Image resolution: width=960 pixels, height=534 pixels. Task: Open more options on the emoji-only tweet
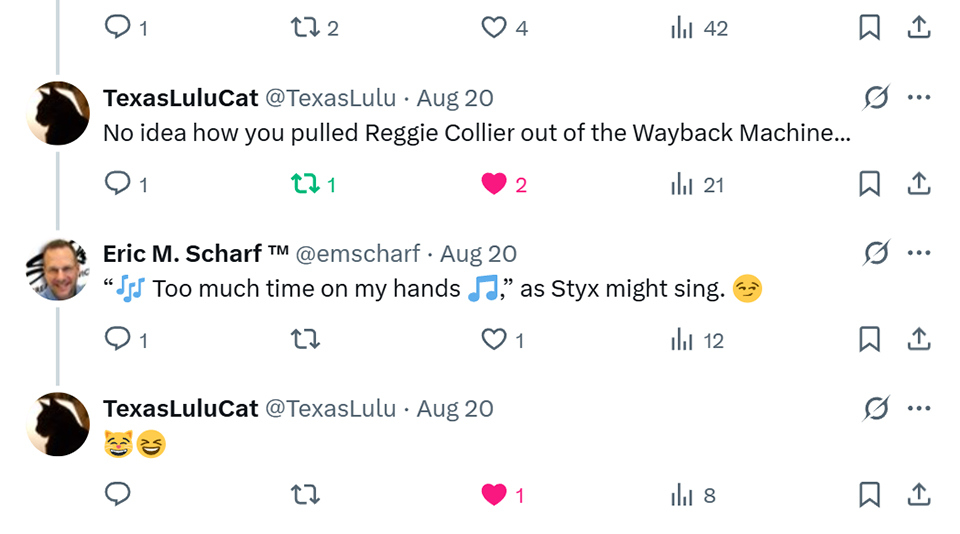pyautogui.click(x=919, y=408)
